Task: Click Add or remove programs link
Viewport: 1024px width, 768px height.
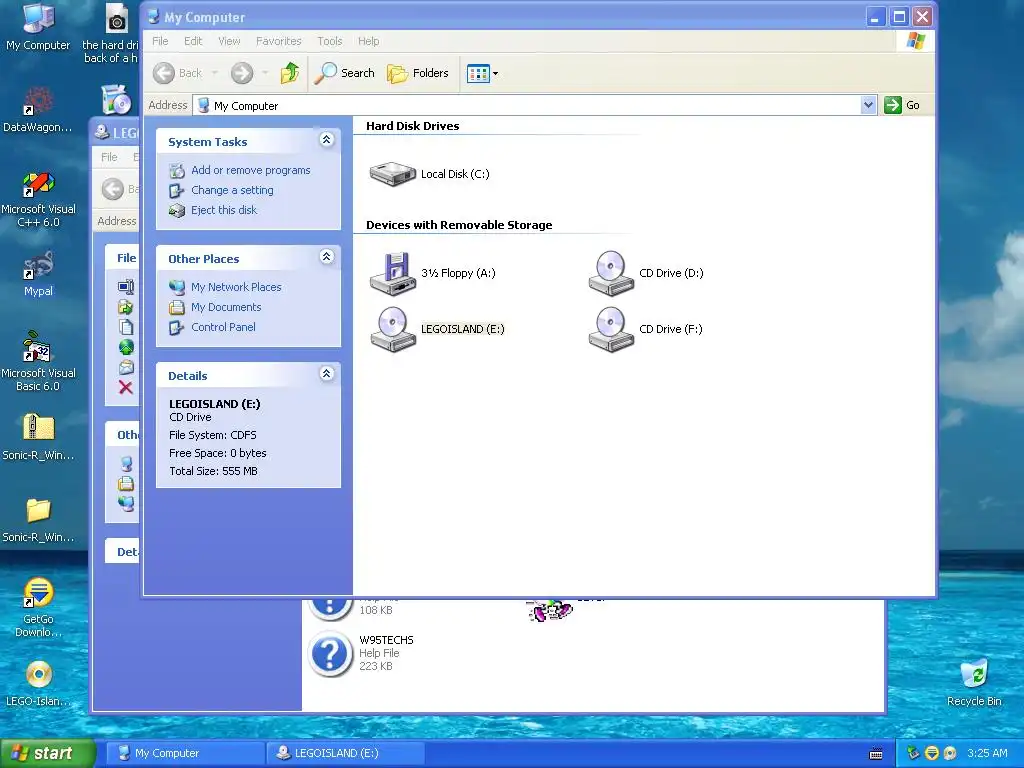Action: coord(251,170)
